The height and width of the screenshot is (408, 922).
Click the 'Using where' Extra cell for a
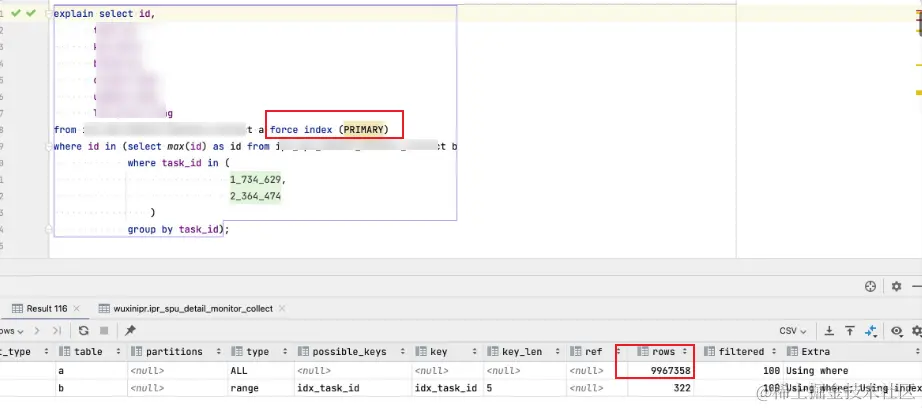[817, 371]
